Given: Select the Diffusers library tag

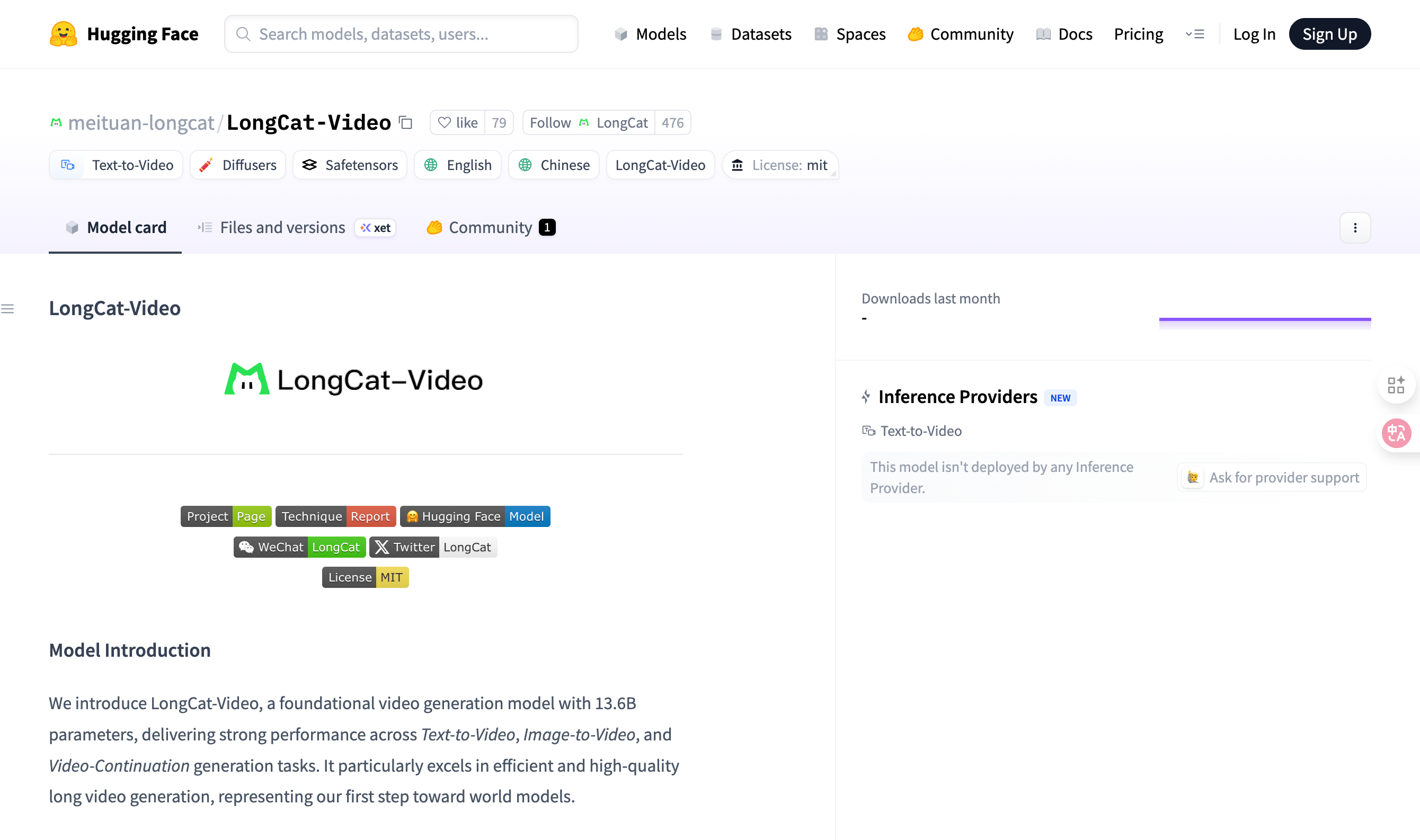Looking at the screenshot, I should click(x=238, y=165).
